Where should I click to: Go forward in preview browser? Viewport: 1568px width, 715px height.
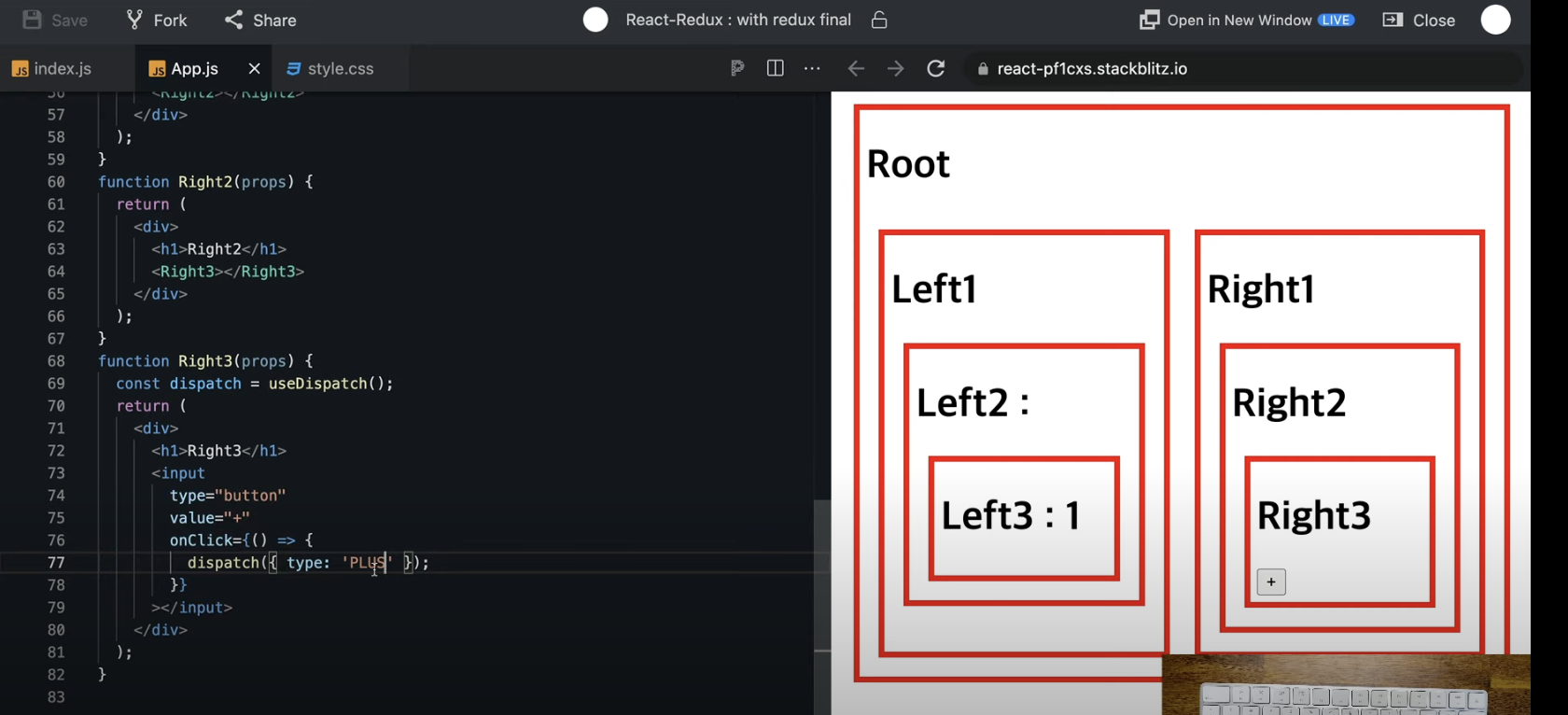[x=895, y=68]
